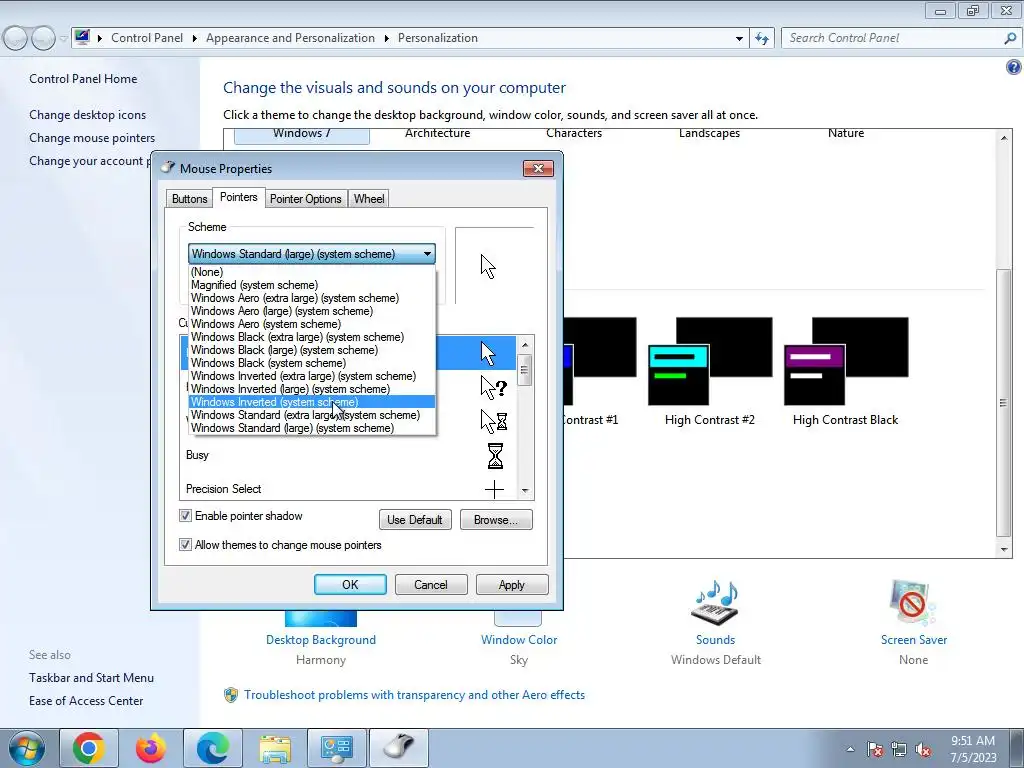This screenshot has height=768, width=1024.
Task: Open the Window Color link
Action: click(x=519, y=640)
